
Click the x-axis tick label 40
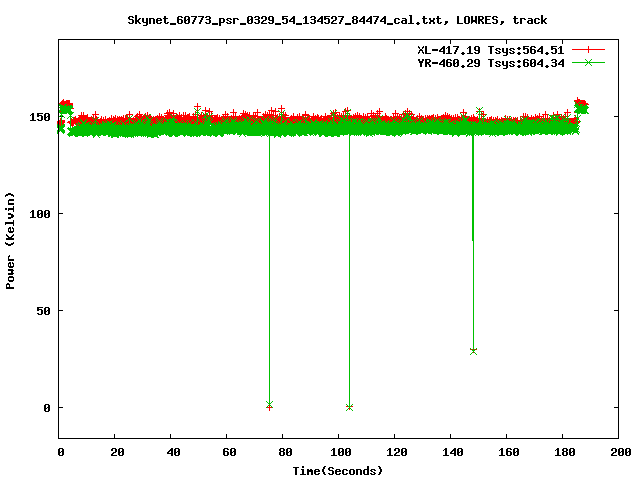pos(173,452)
